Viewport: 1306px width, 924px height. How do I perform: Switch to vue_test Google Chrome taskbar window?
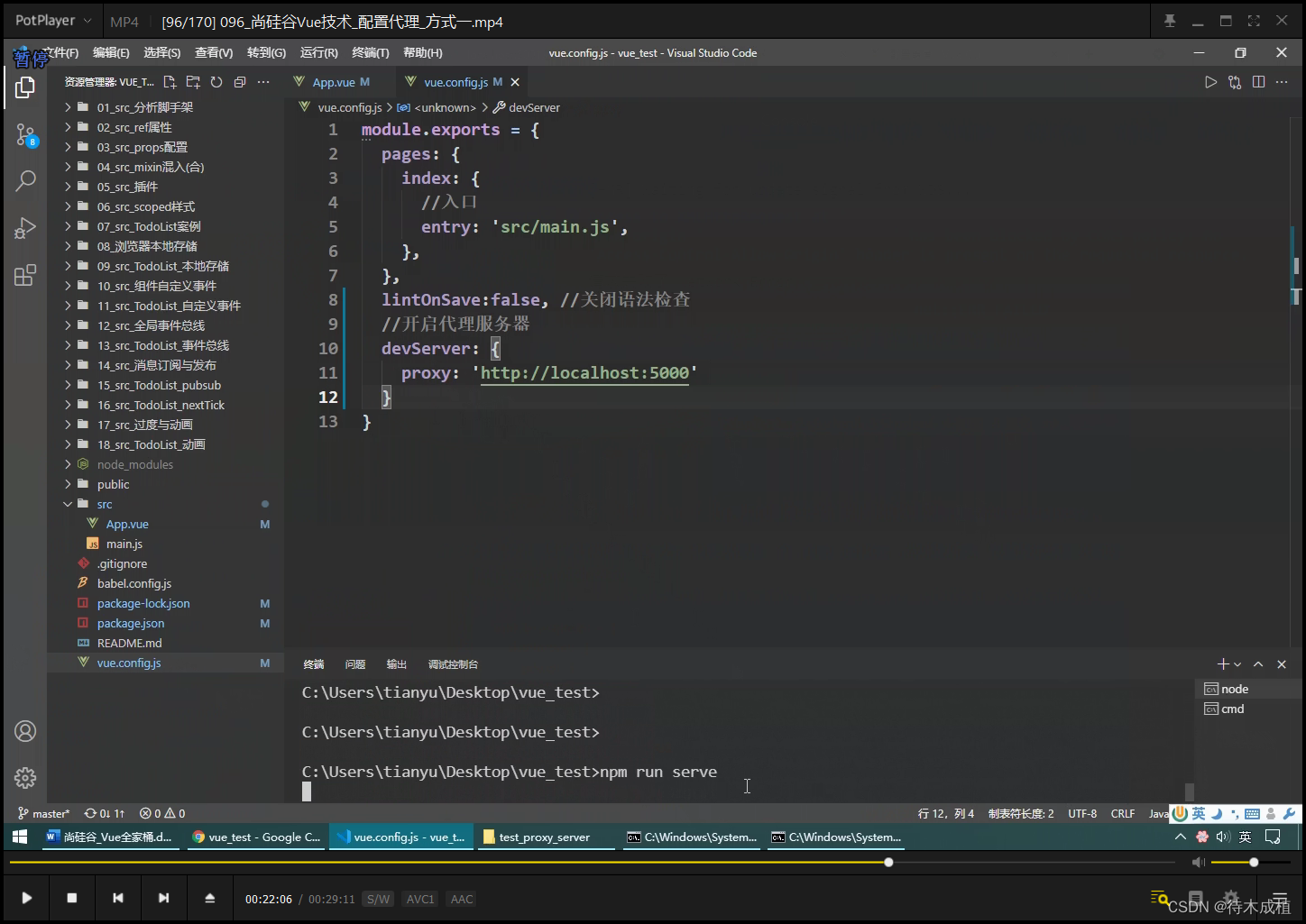point(256,837)
